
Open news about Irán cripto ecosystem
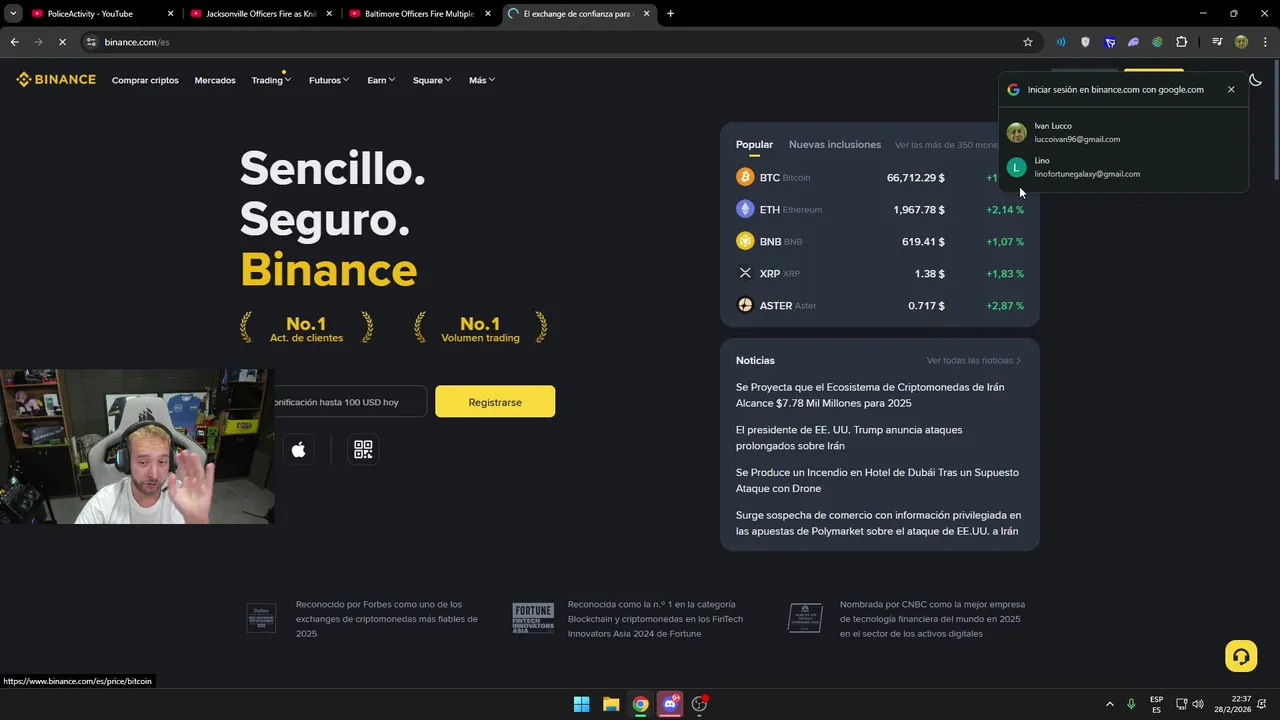tap(870, 395)
